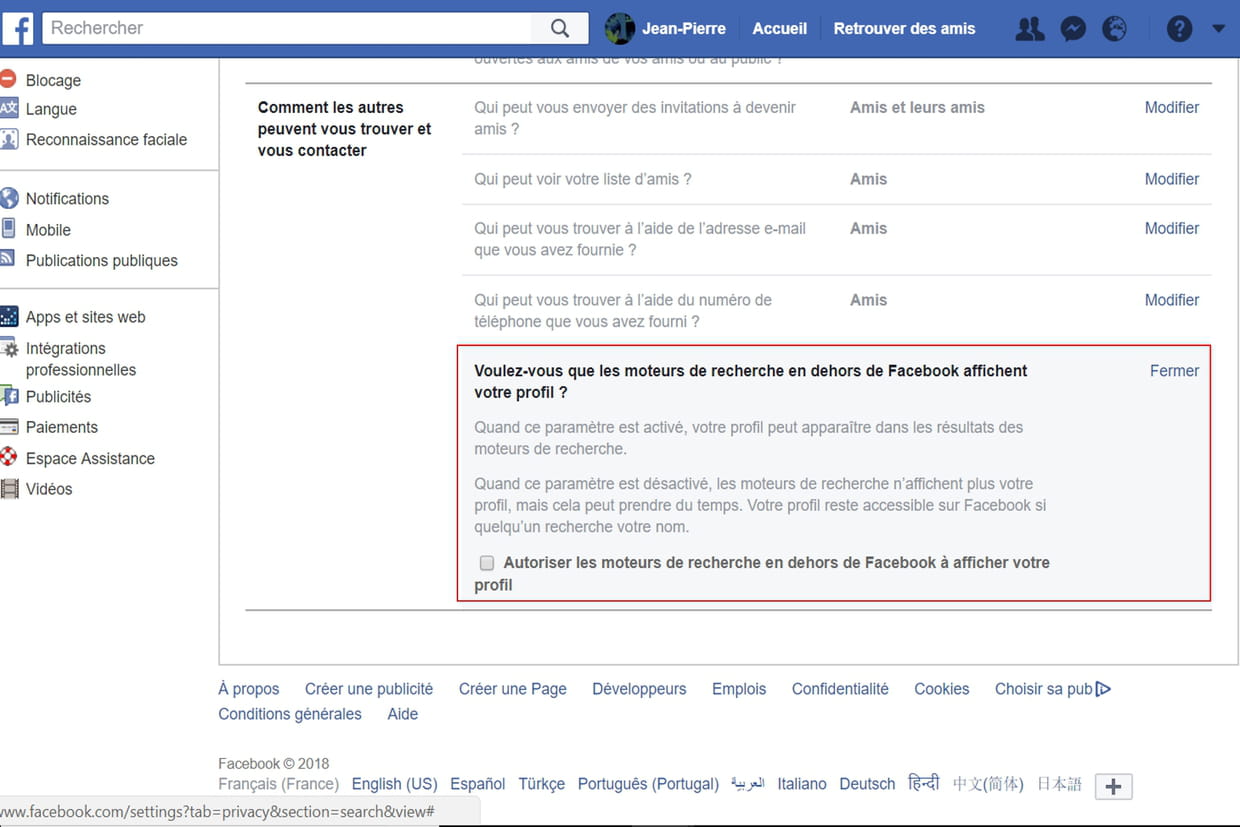Click the 'Amis et leurs amis' value
Viewport: 1240px width, 827px height.
tap(917, 107)
